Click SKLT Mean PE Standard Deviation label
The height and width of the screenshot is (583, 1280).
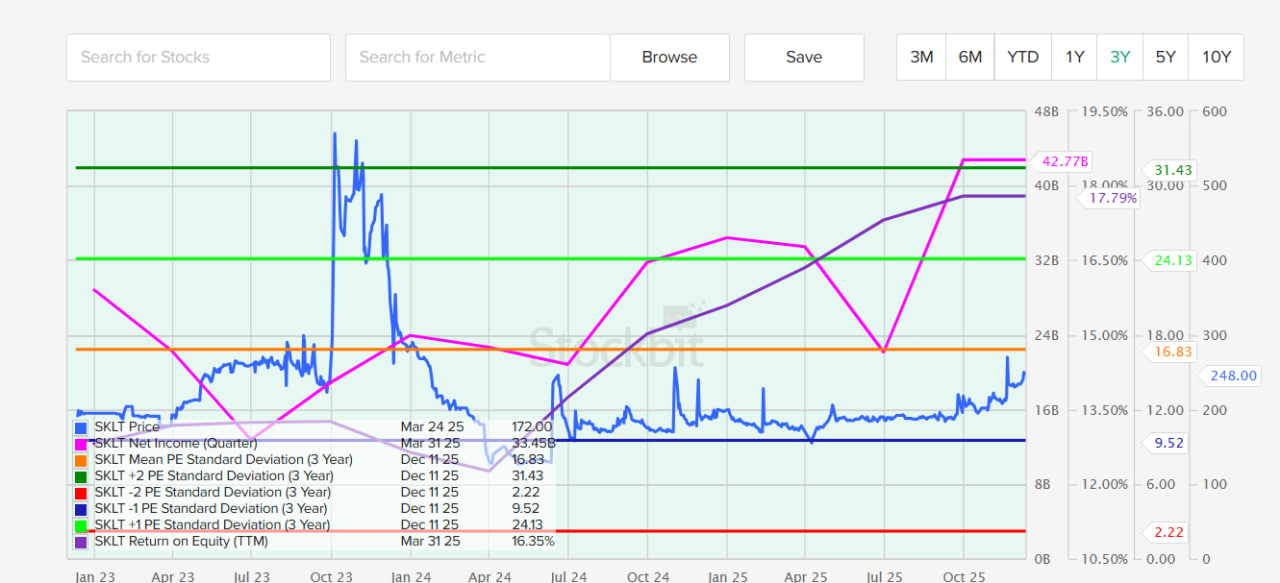click(x=223, y=460)
